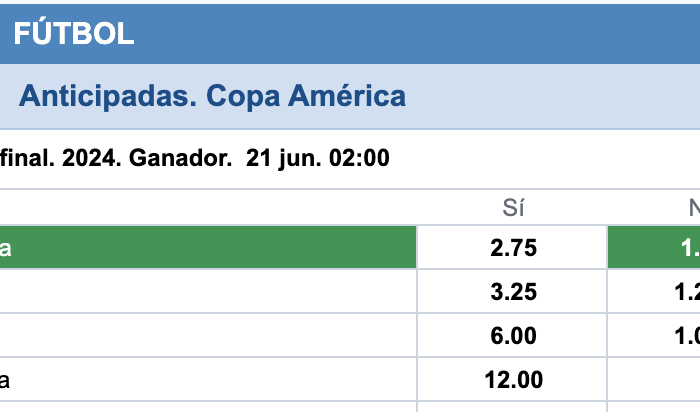This screenshot has width=700, height=412.
Task: Click the team cell in the 6.00 row
Action: [x=208, y=335]
